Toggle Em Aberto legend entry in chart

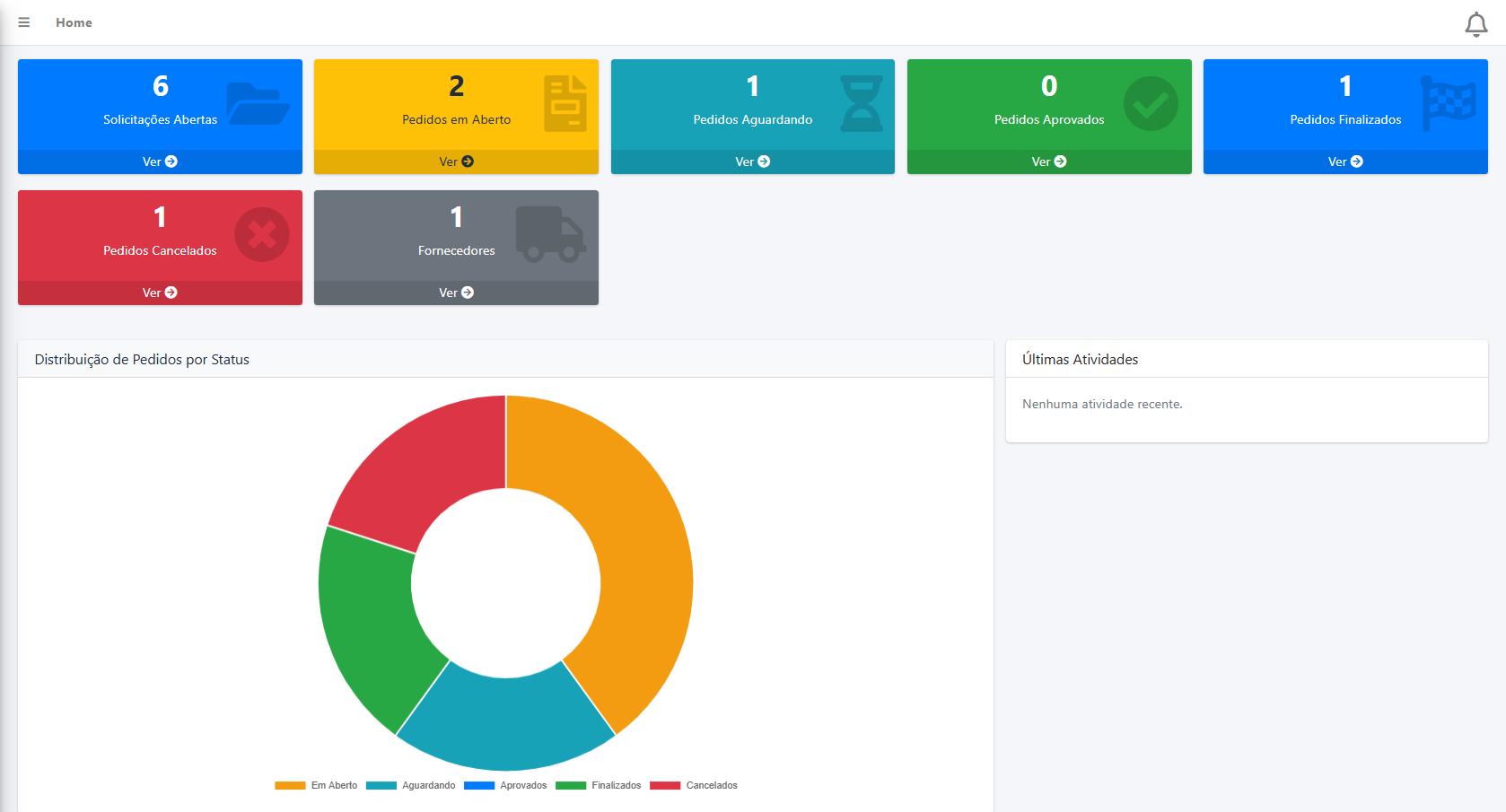click(x=317, y=785)
